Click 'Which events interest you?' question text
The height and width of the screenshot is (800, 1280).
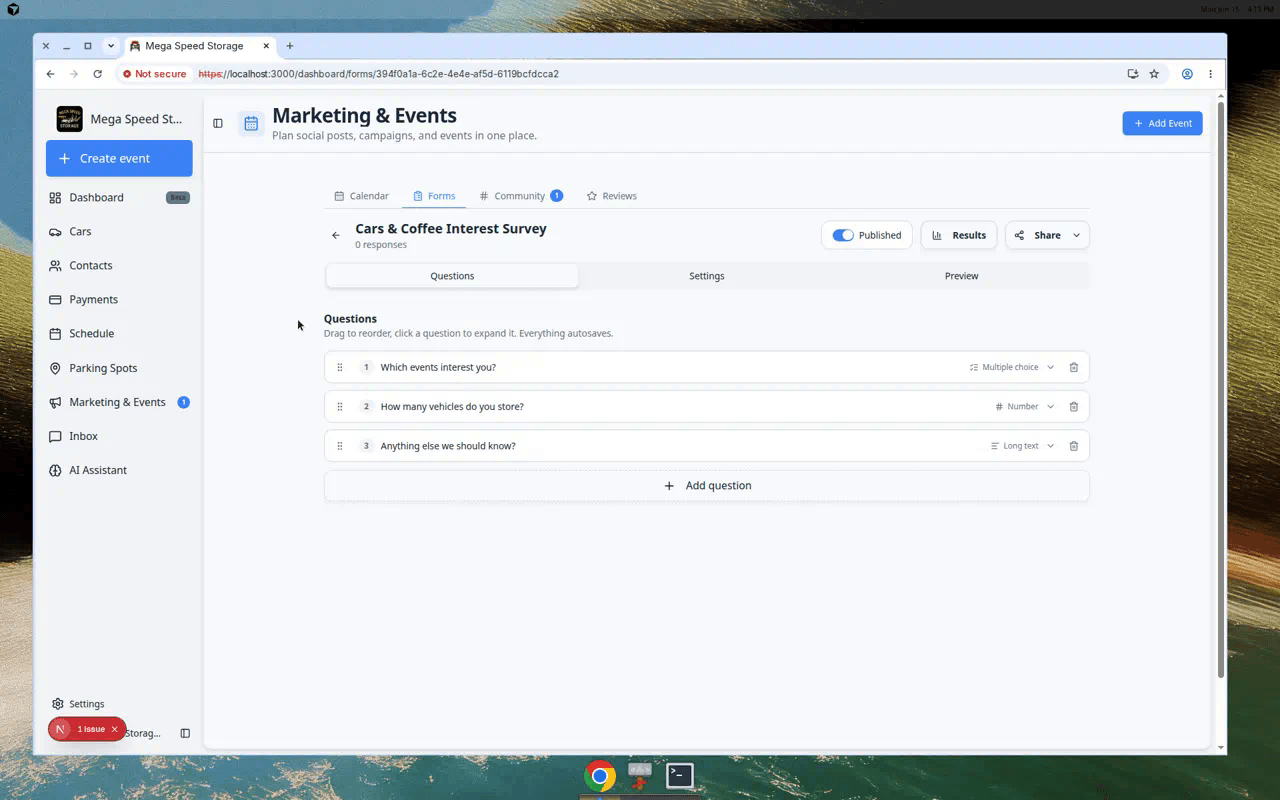click(438, 367)
